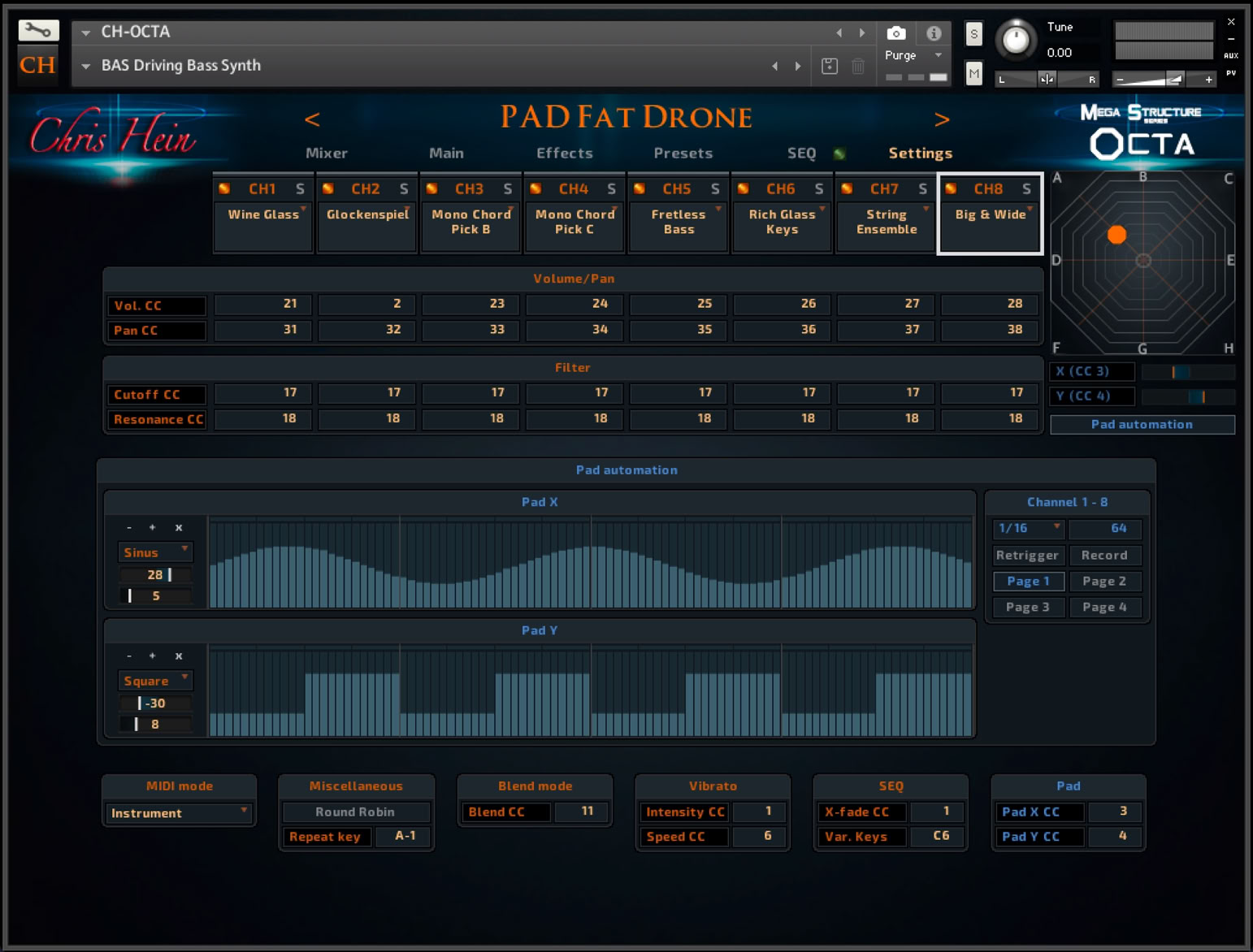The width and height of the screenshot is (1253, 952).
Task: Expand the CH-OCTA instrument name menu
Action: click(x=85, y=32)
